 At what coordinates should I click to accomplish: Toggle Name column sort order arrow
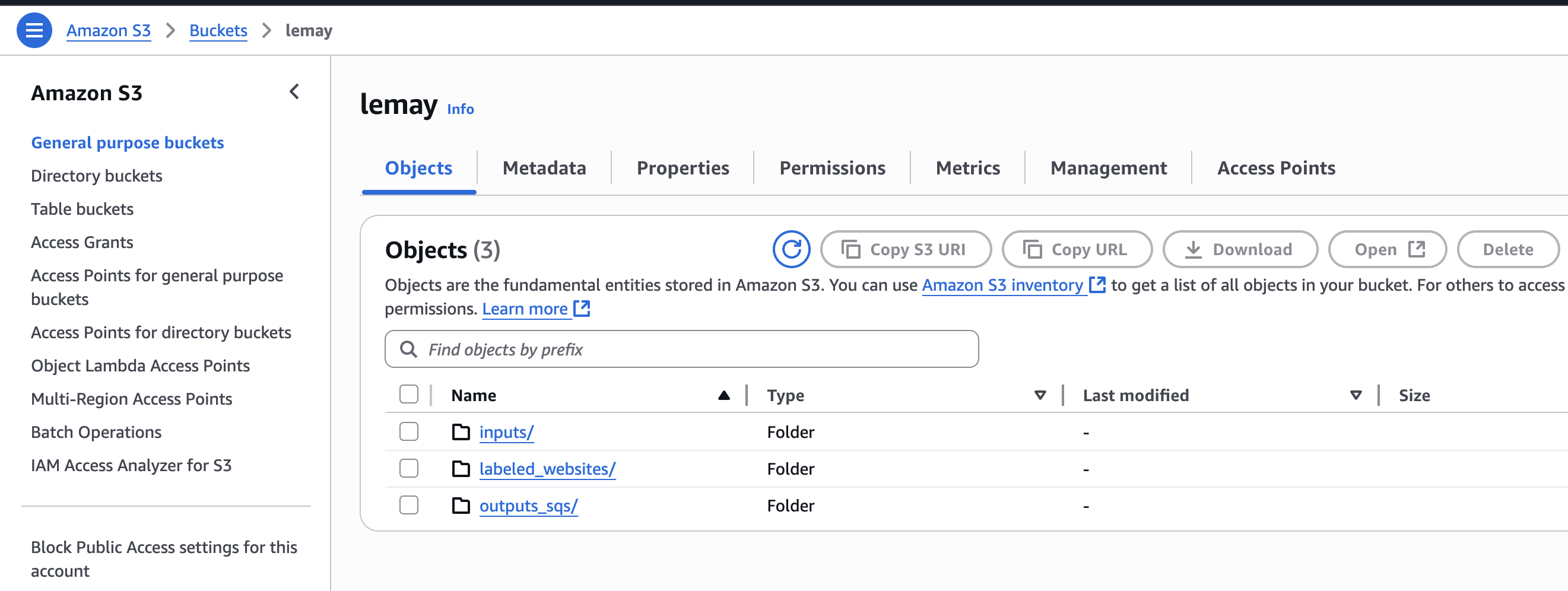coord(723,396)
